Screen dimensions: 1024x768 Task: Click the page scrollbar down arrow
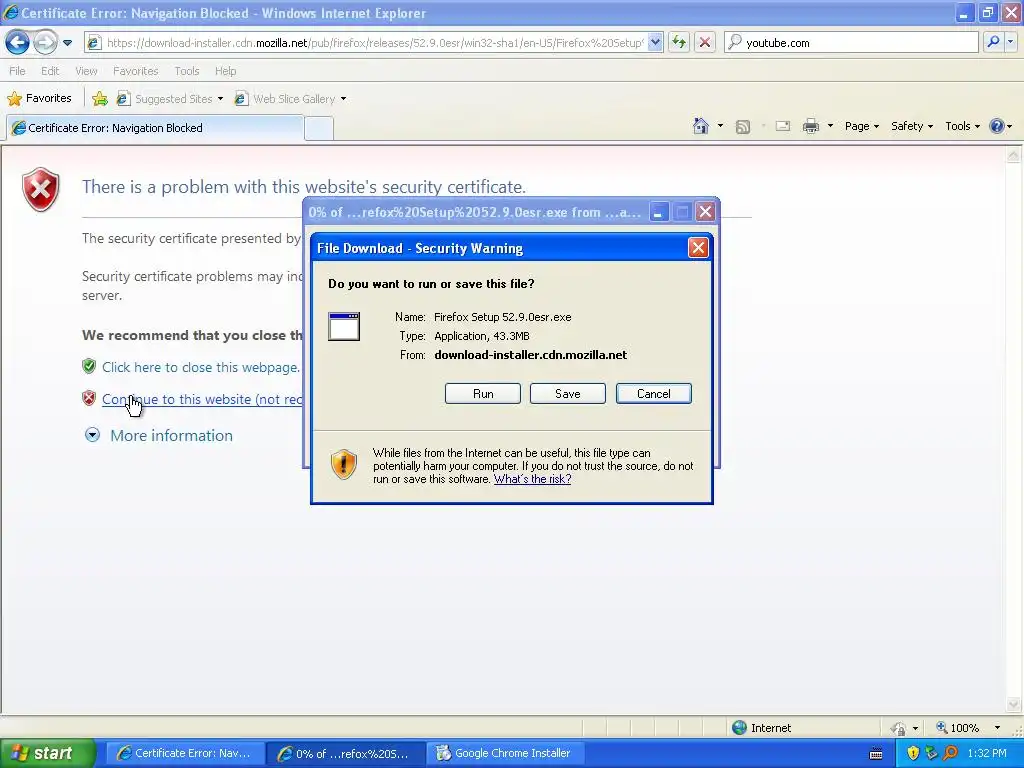click(1013, 705)
